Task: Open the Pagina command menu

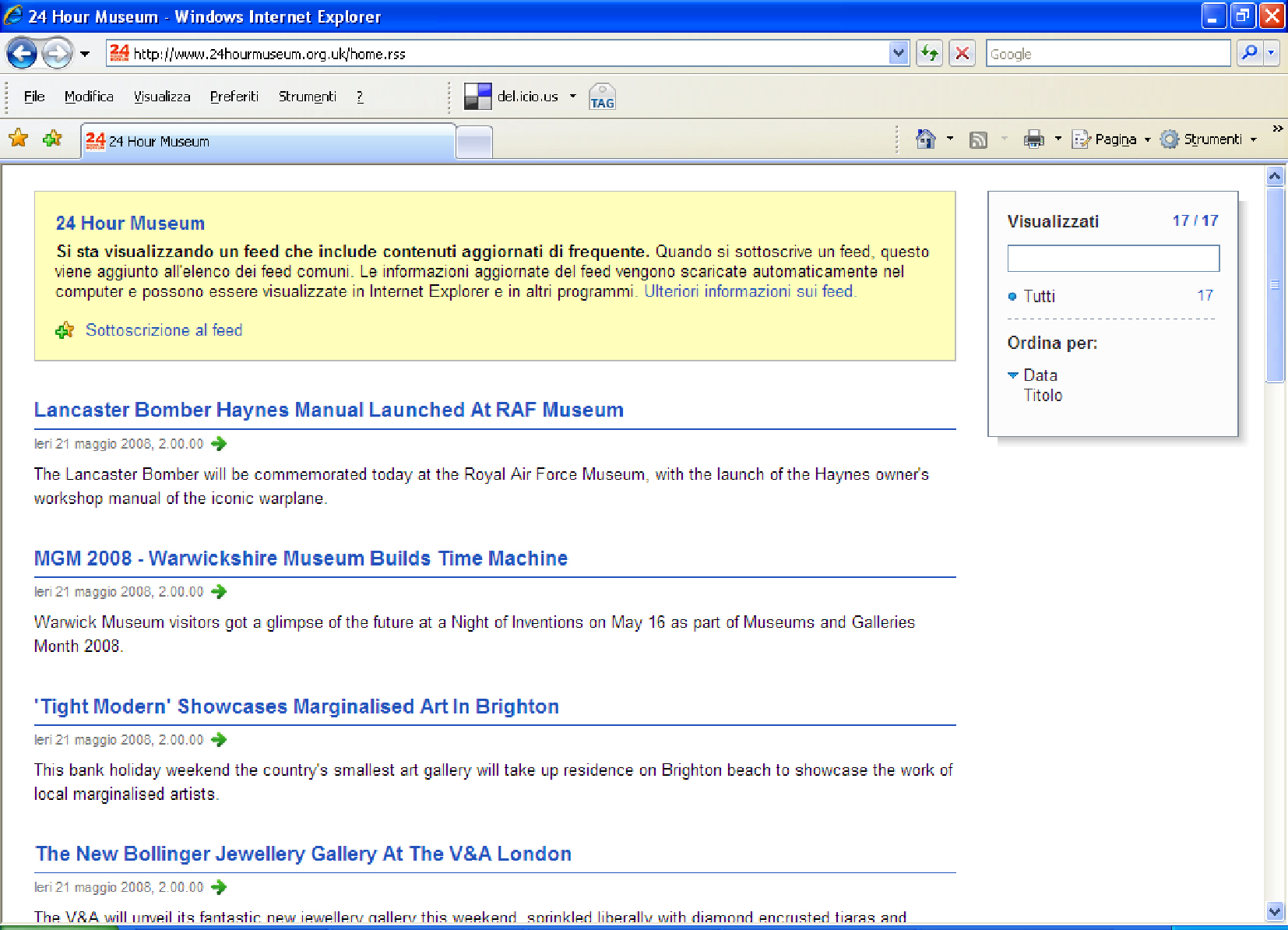Action: coord(1111,139)
